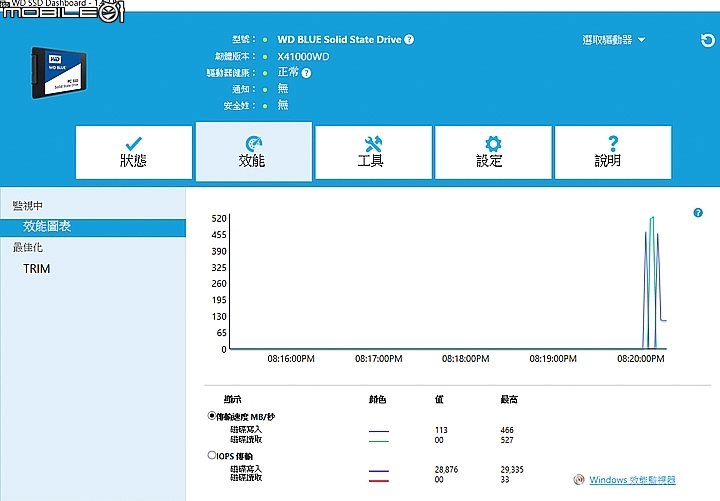The image size is (720, 501).
Task: Click the purple IOPS write color line
Action: [379, 471]
